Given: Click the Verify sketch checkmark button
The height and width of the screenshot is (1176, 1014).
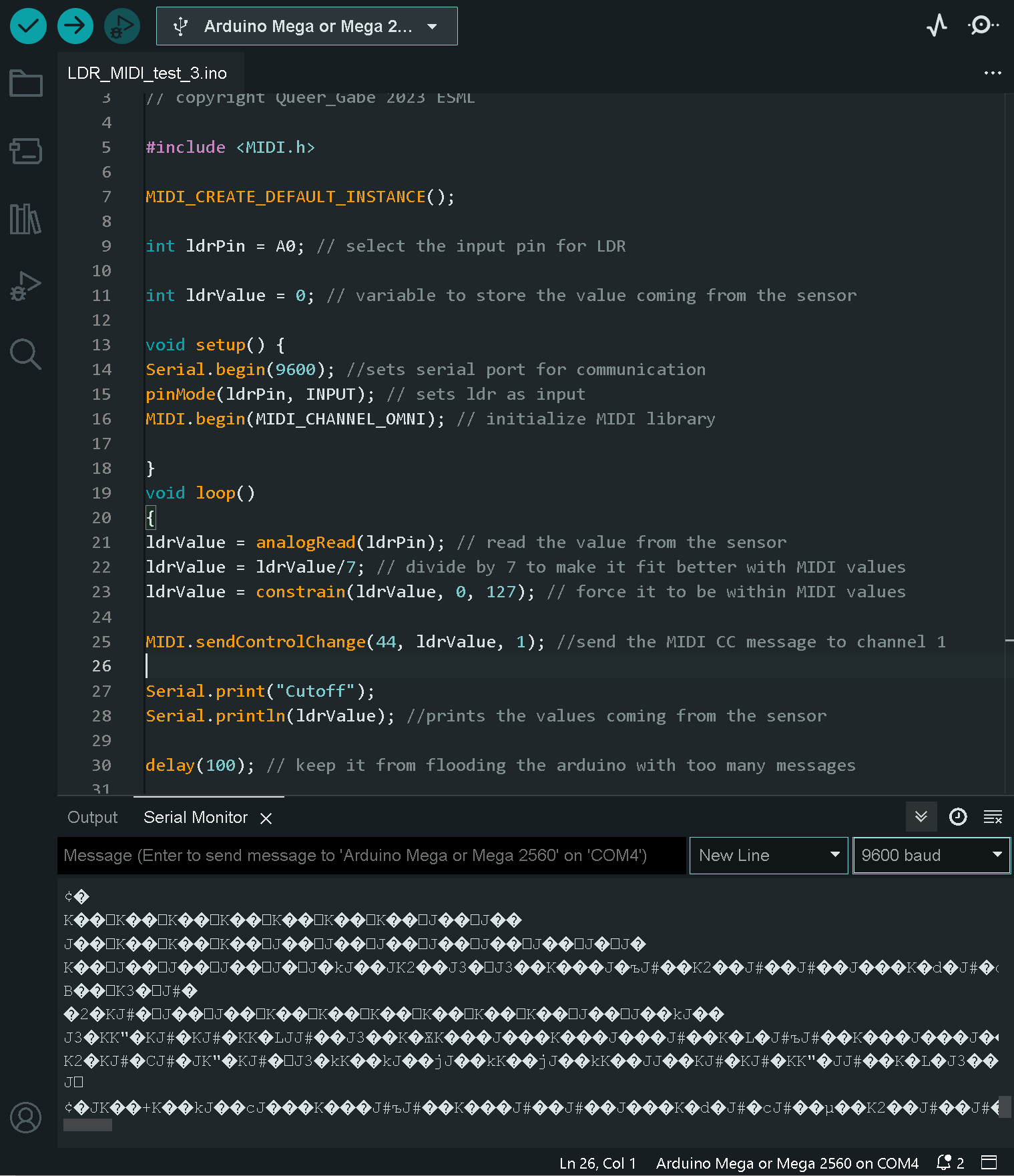Looking at the screenshot, I should (x=28, y=26).
